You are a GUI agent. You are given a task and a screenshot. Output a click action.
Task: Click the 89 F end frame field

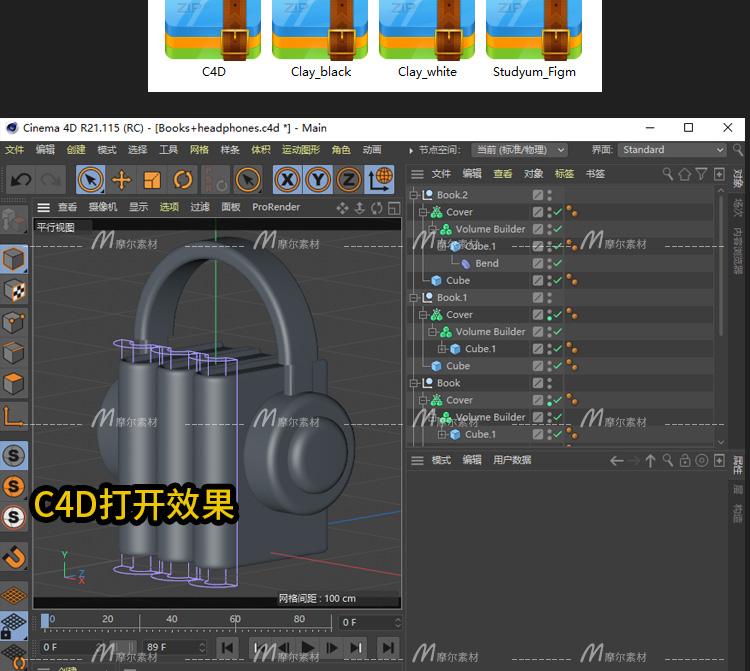coord(176,647)
